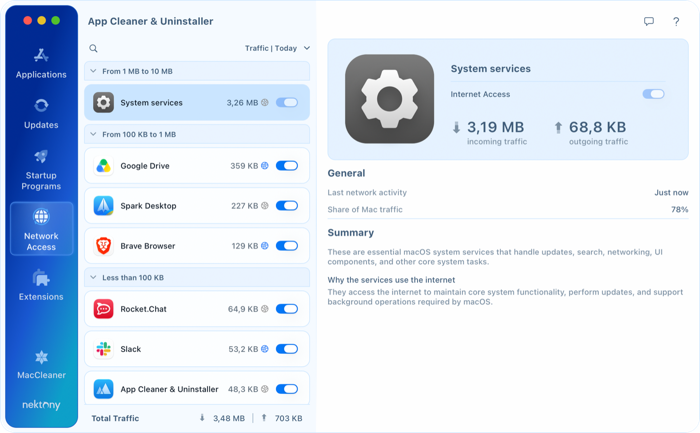The height and width of the screenshot is (433, 700).
Task: Open the Traffic | Today sort dropdown
Action: 277,48
